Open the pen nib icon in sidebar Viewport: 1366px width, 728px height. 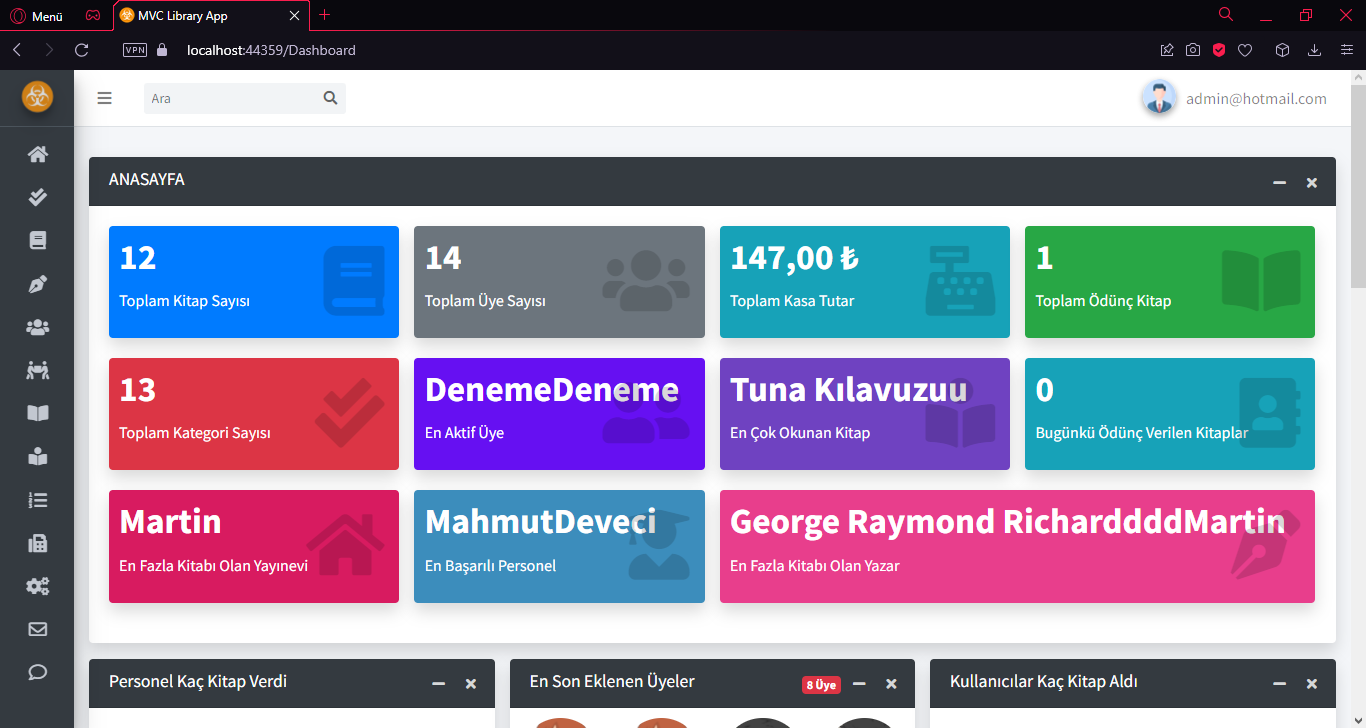tap(37, 284)
